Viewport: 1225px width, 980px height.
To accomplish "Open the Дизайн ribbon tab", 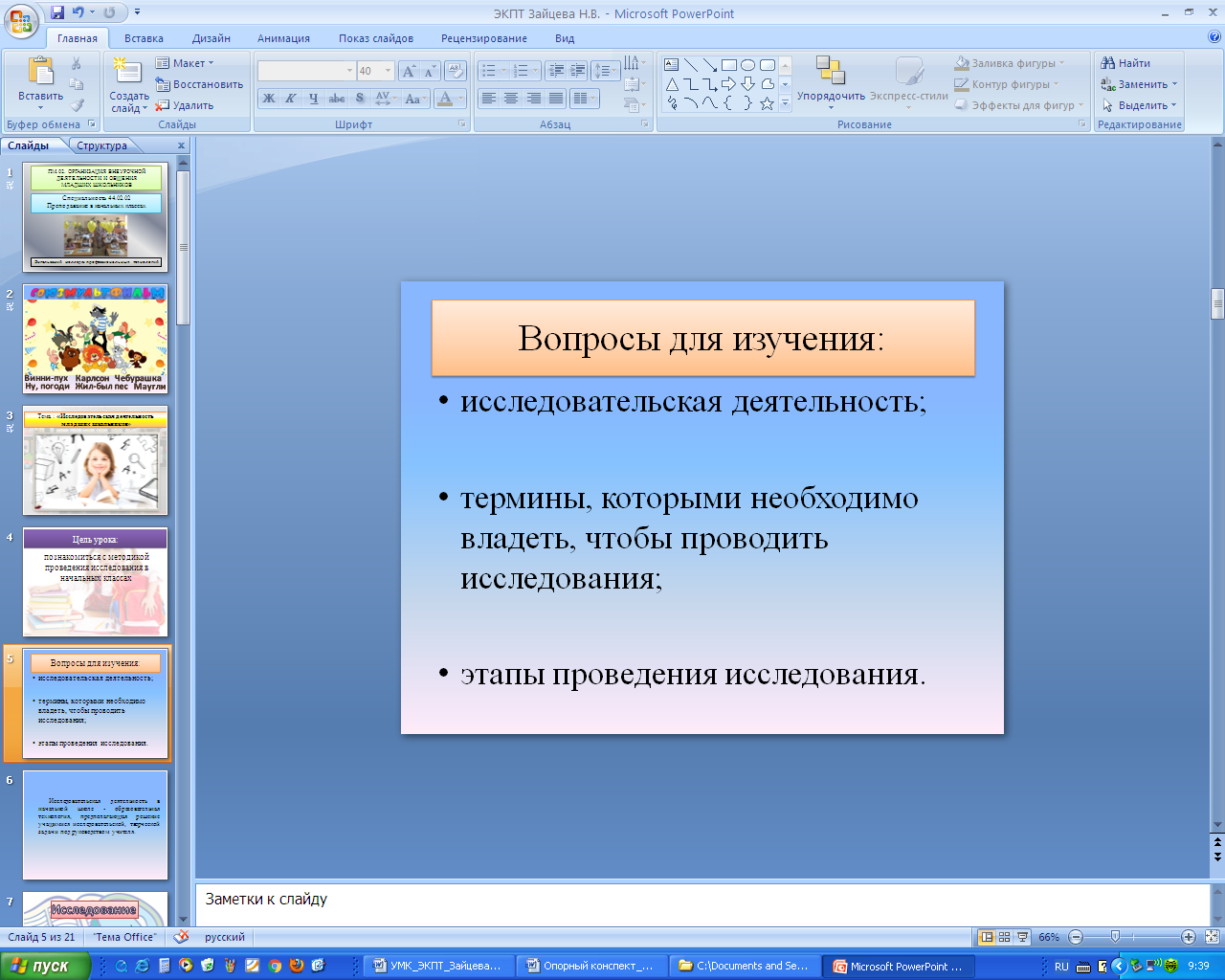I will (x=211, y=38).
